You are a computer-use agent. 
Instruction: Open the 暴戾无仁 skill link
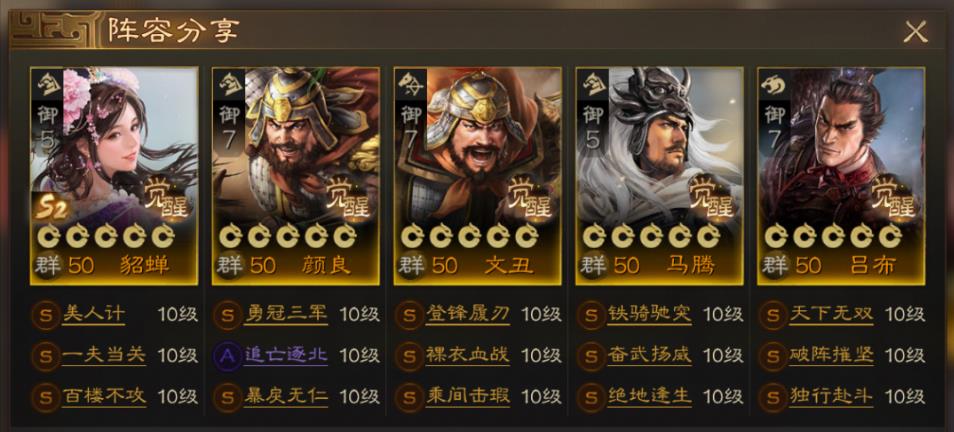click(x=286, y=397)
